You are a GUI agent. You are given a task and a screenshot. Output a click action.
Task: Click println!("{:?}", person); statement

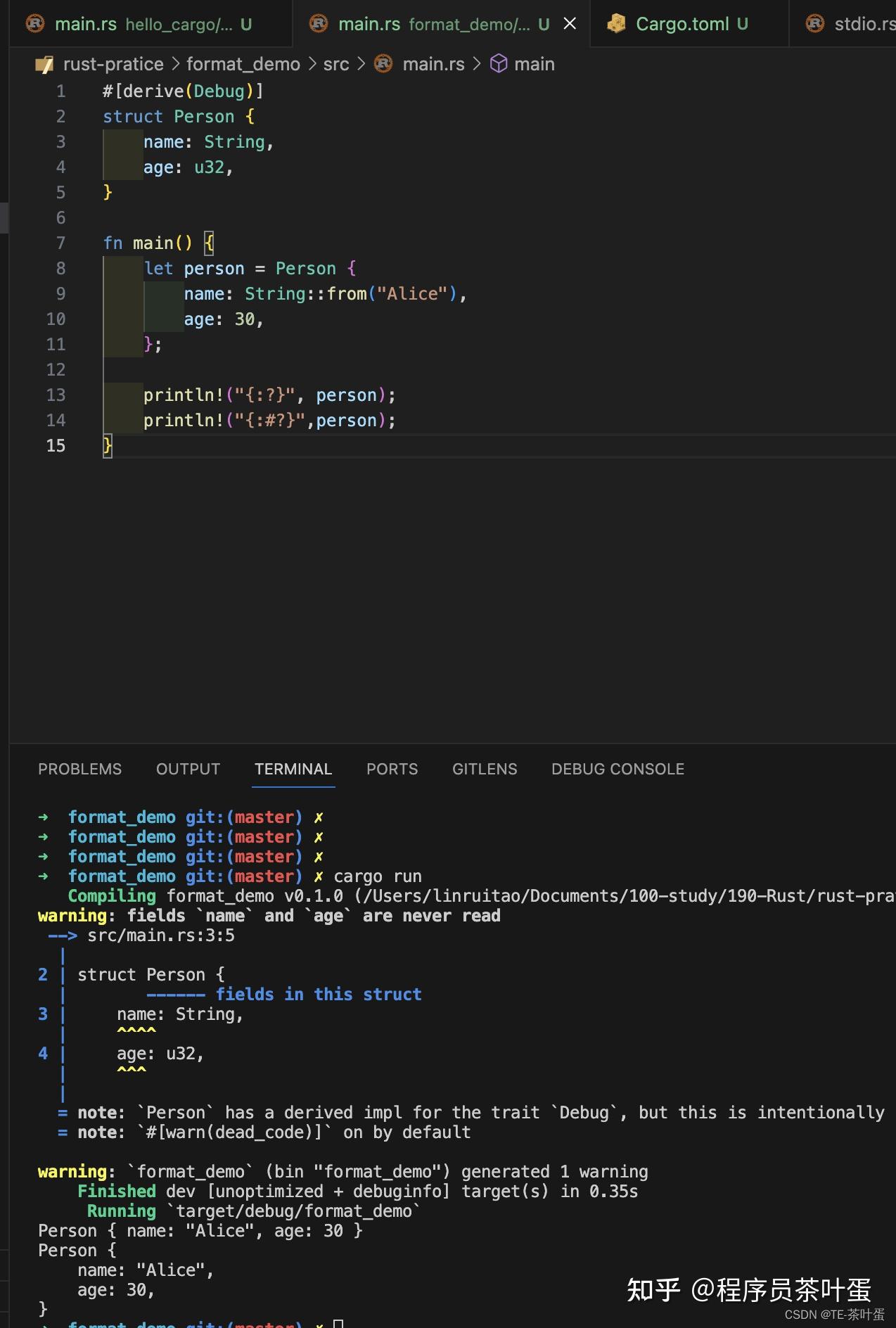(x=269, y=395)
